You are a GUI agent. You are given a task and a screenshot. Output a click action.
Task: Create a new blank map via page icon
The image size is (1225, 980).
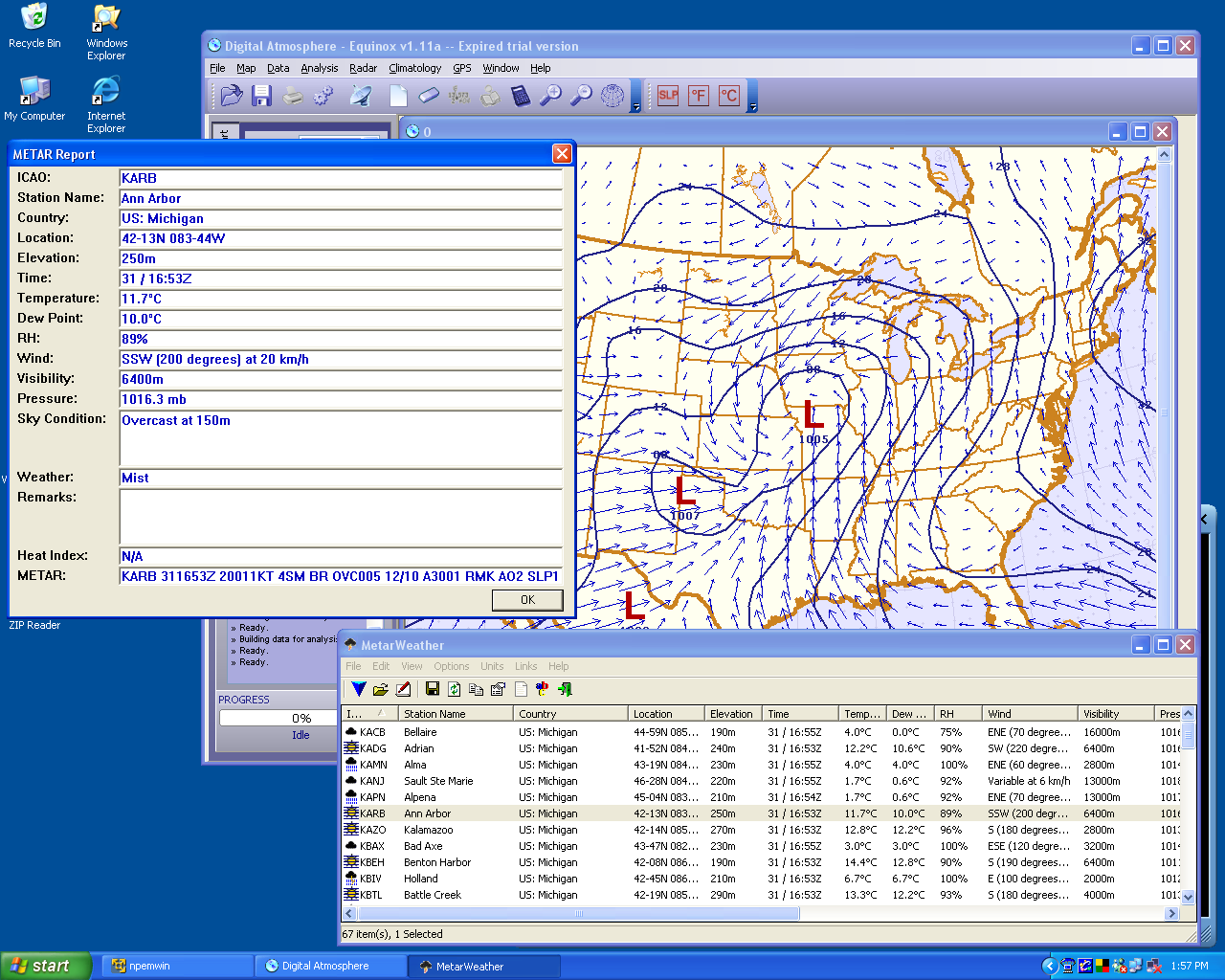[x=398, y=96]
